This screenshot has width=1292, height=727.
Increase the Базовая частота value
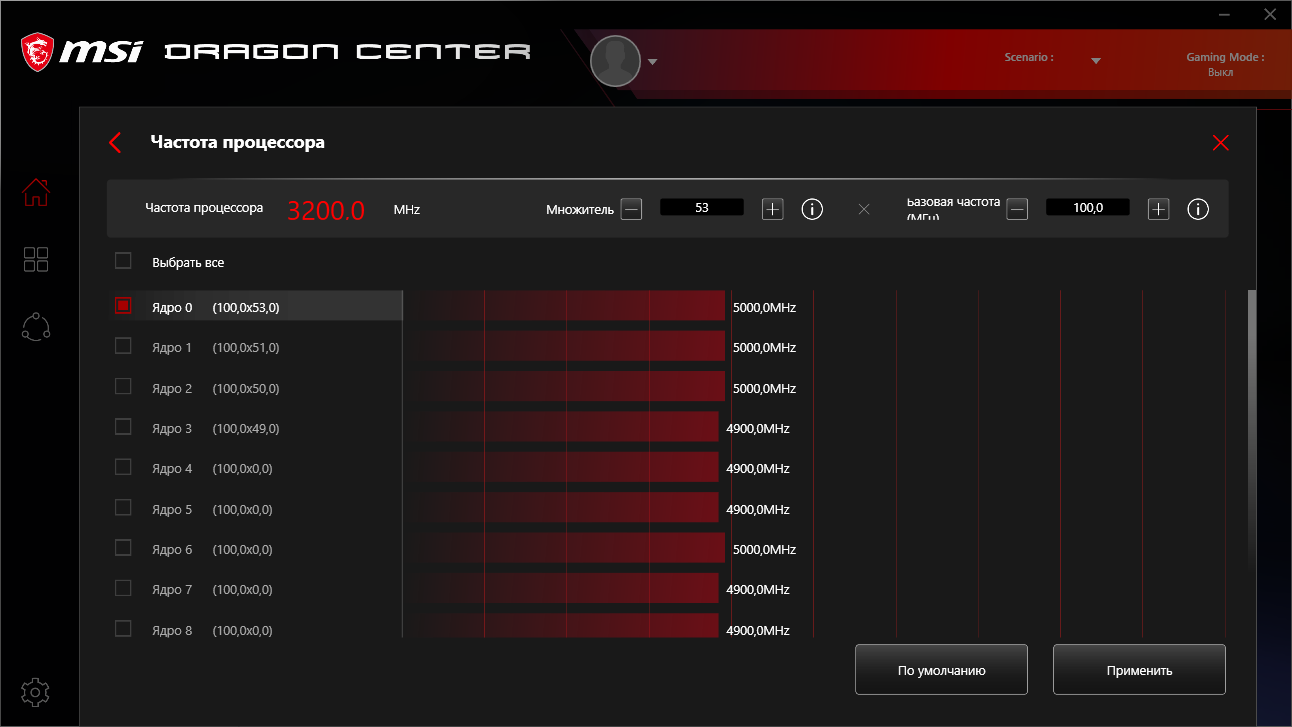(1158, 209)
